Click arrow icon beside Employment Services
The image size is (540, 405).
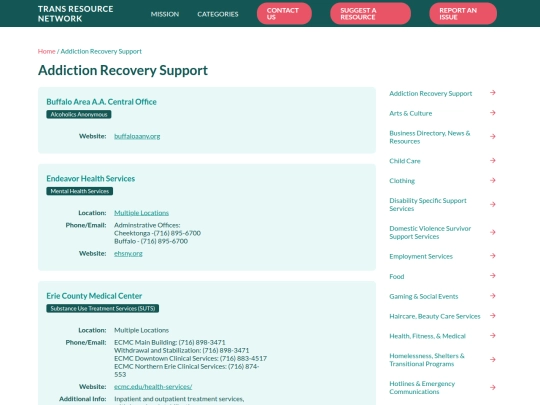coord(493,256)
